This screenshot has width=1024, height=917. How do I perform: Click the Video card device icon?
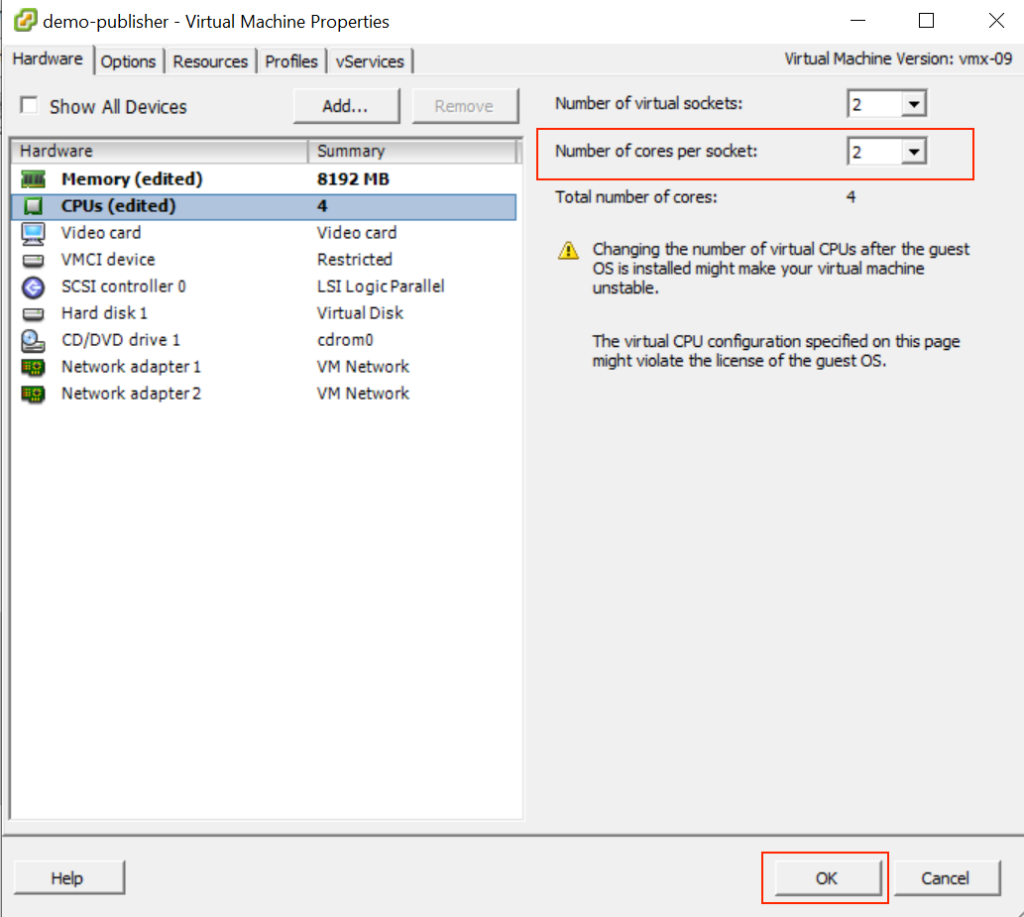coord(30,232)
